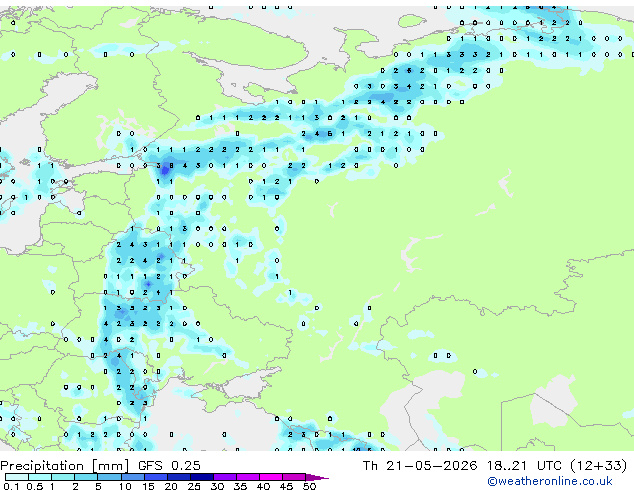Select the 30–35 mm violet legend swatch

pyautogui.click(x=225, y=477)
